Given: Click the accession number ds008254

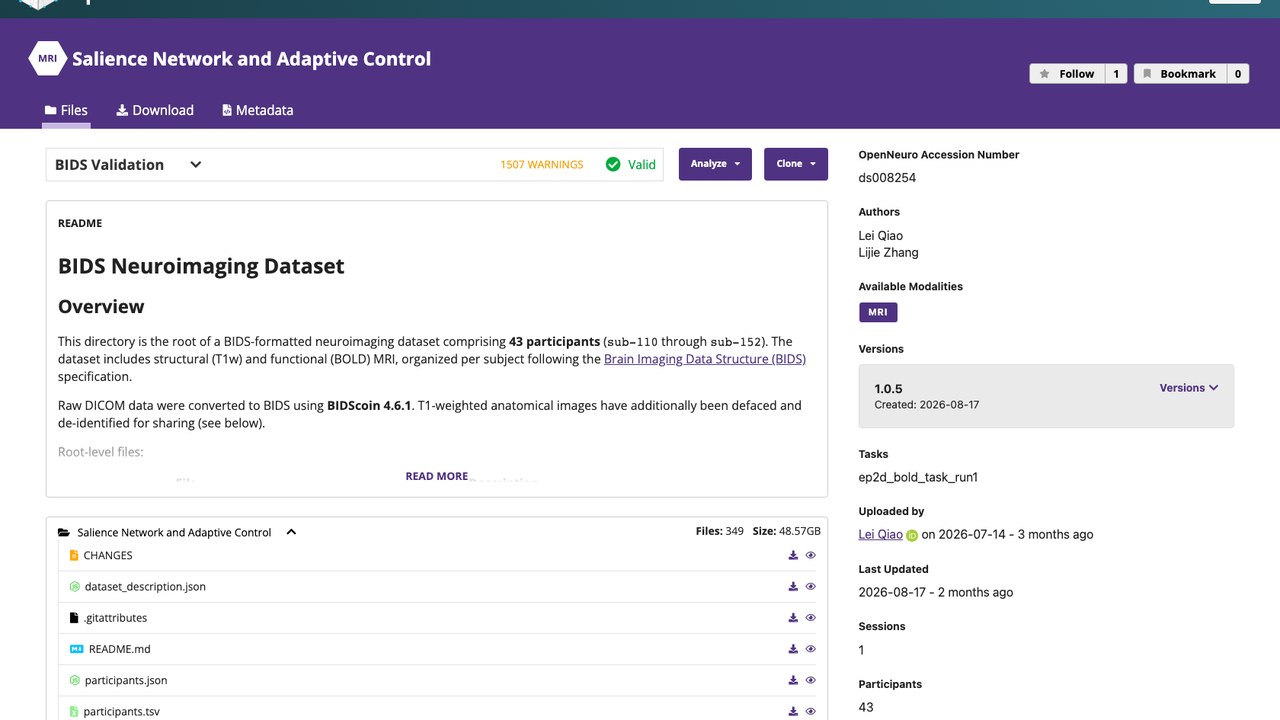Looking at the screenshot, I should pos(887,178).
